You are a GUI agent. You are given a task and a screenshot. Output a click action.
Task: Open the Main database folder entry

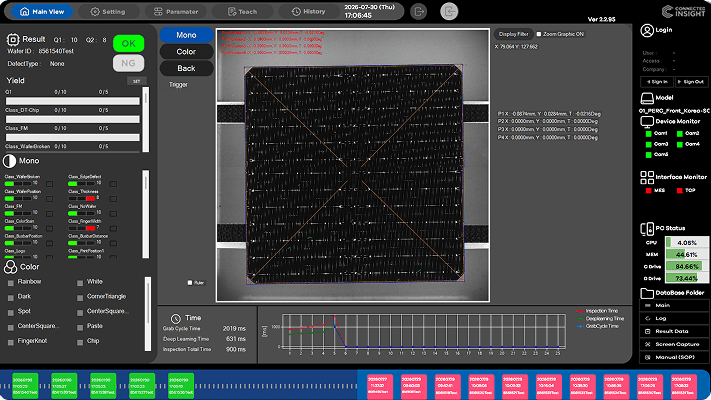674,306
